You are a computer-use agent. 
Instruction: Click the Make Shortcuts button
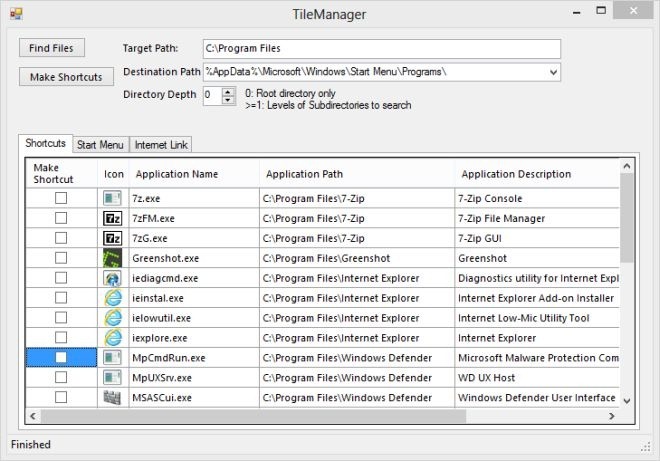point(66,77)
